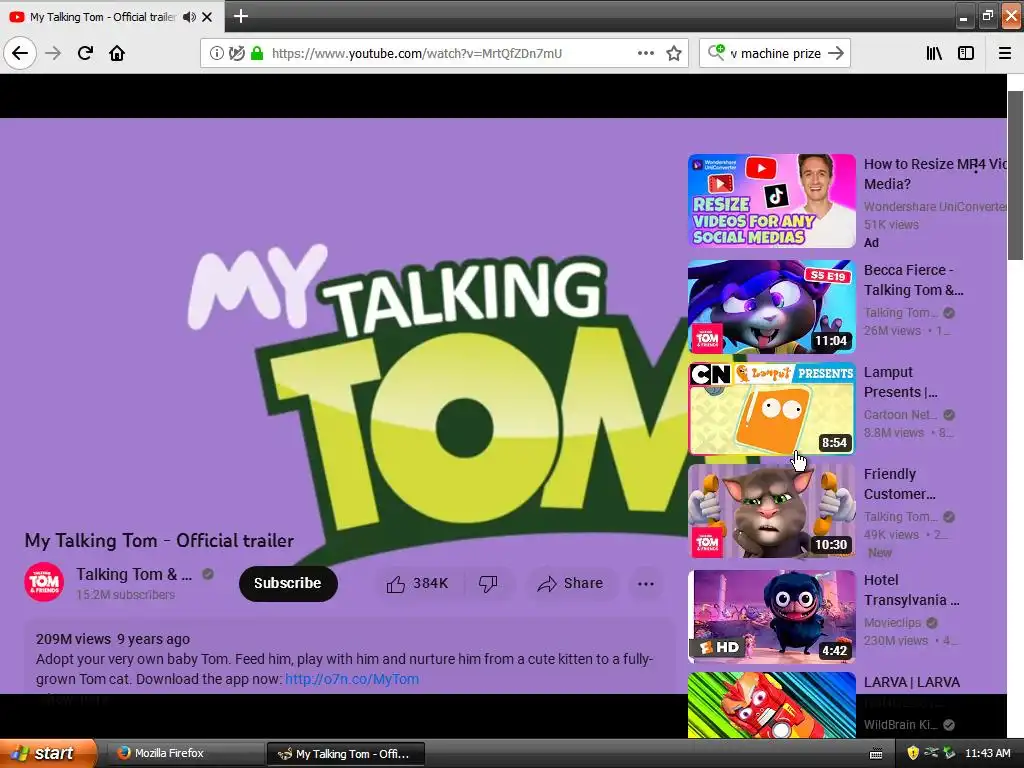Share the video via Share button
Screen dimensions: 1024x768
coord(570,583)
